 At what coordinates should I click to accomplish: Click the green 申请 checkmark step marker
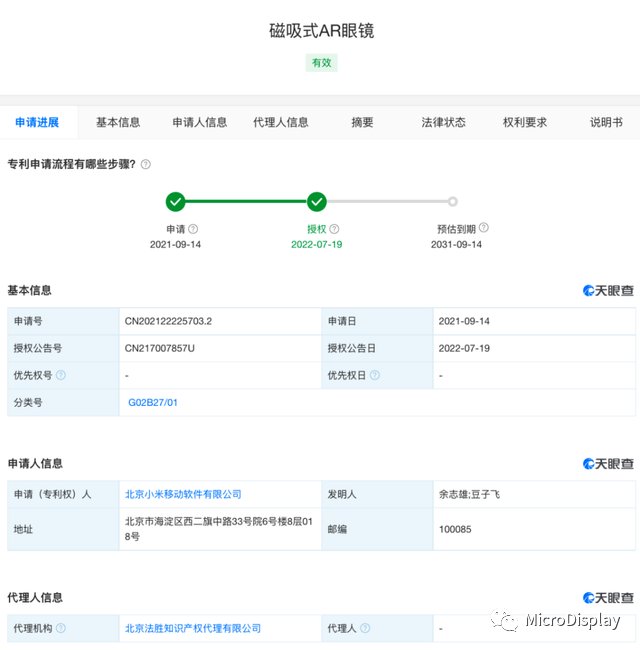(176, 202)
